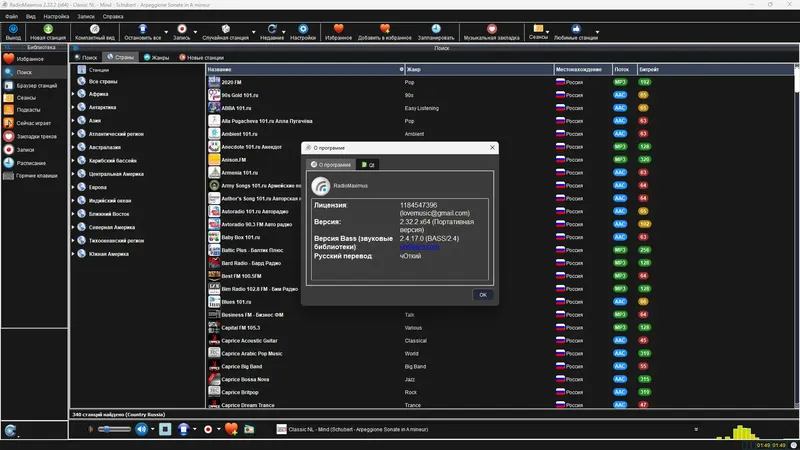Sort by the Название column header

pos(305,69)
